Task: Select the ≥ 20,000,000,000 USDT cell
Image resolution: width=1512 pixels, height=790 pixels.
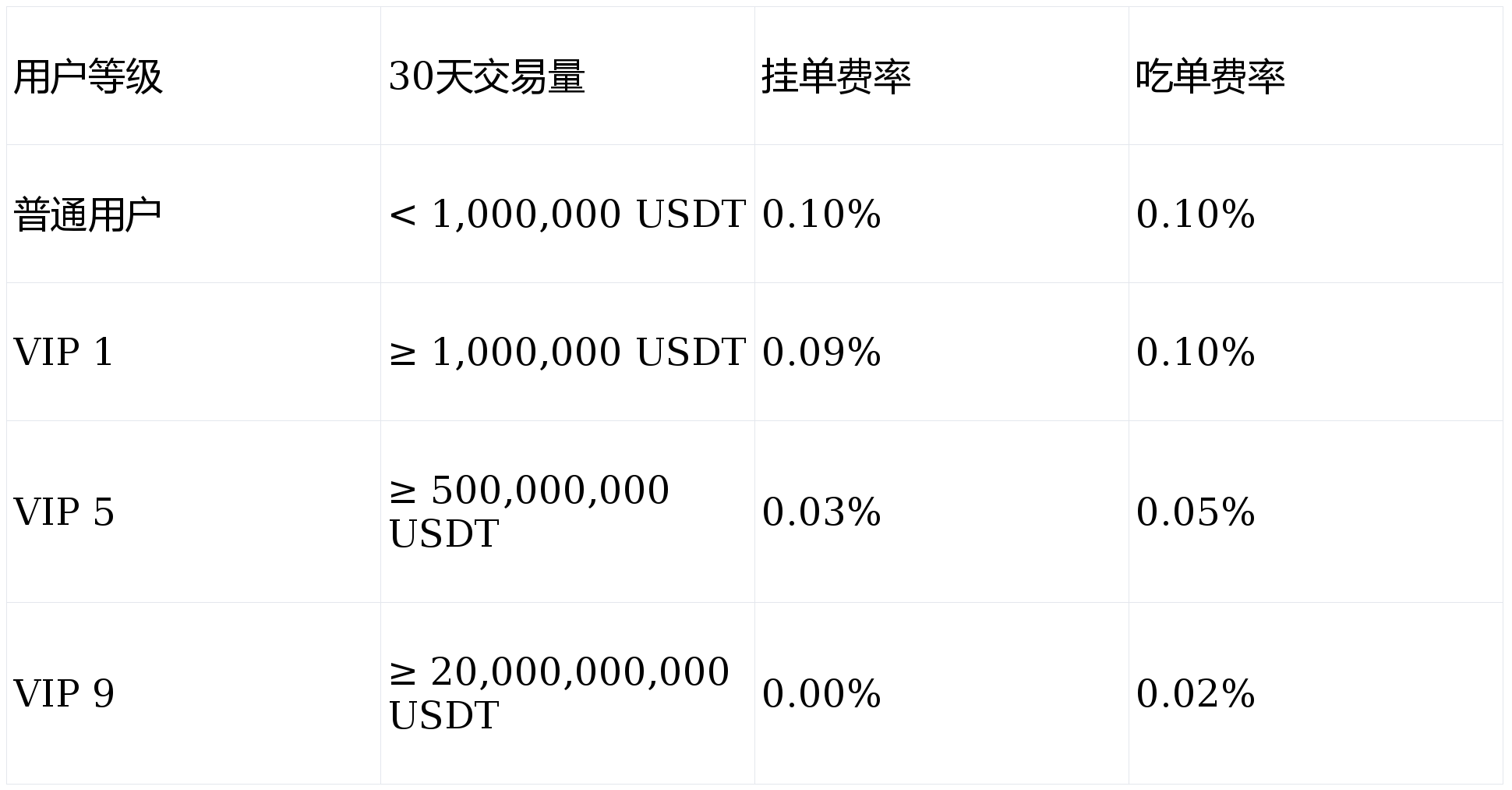Action: tap(558, 693)
